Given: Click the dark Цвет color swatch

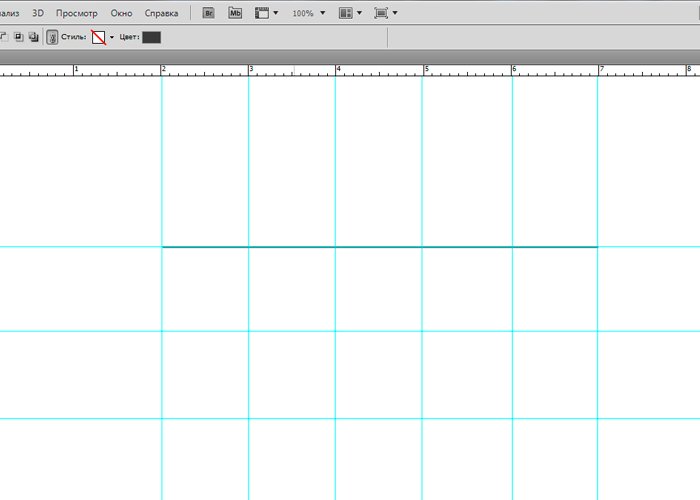Looking at the screenshot, I should [151, 37].
